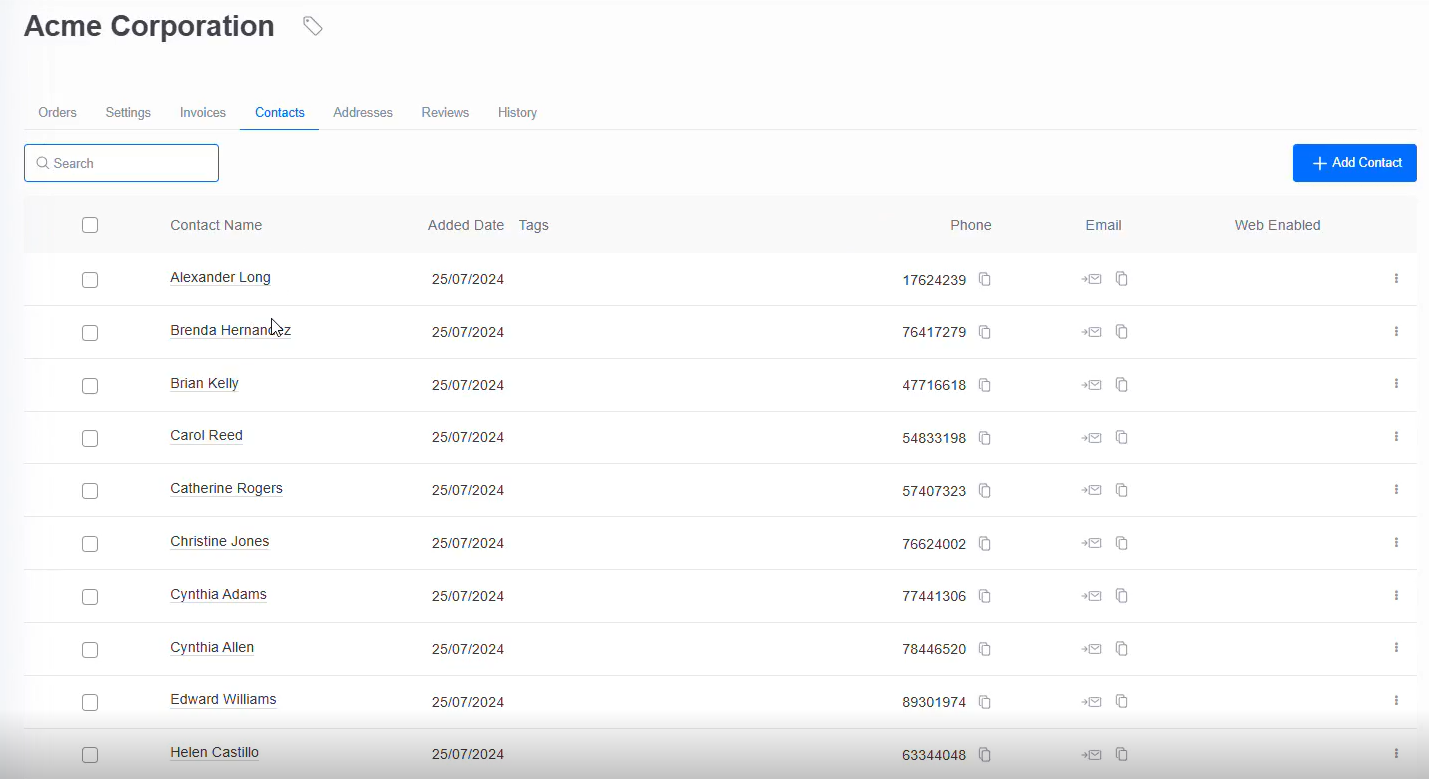
Task: Check the checkbox for Carol Reed
Action: (89, 438)
